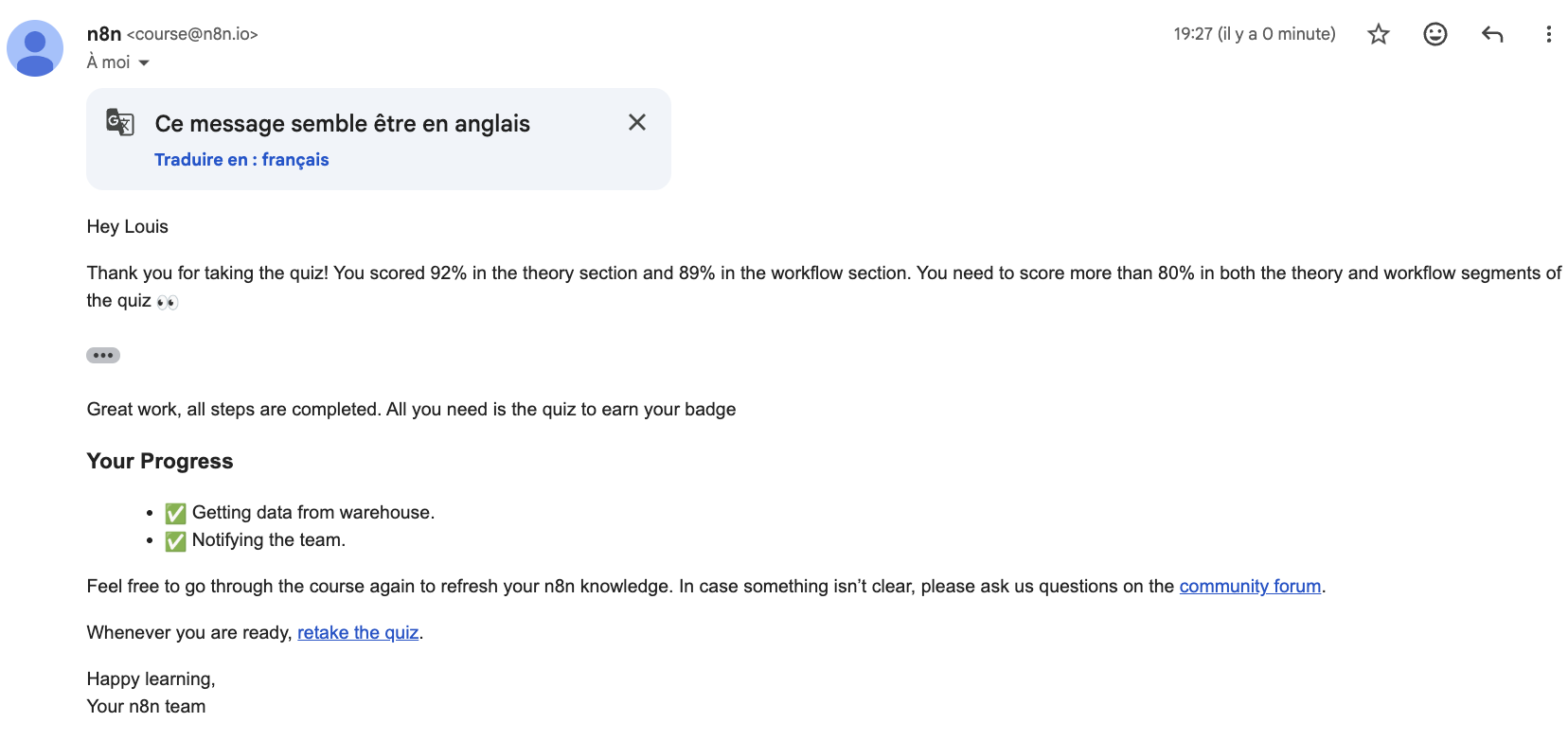Click the eyes emoji after 'the quiz'

(x=168, y=302)
